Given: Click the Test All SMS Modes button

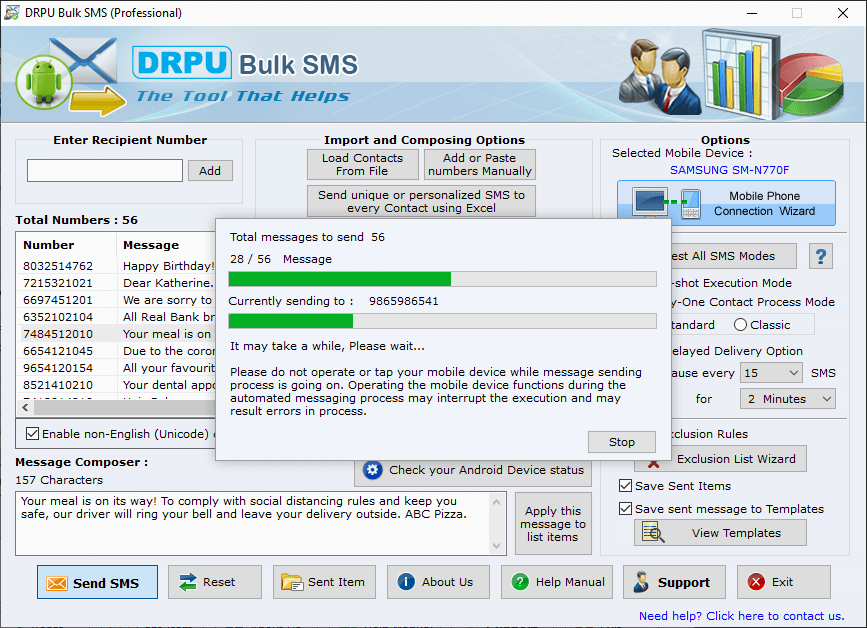Looking at the screenshot, I should (734, 256).
